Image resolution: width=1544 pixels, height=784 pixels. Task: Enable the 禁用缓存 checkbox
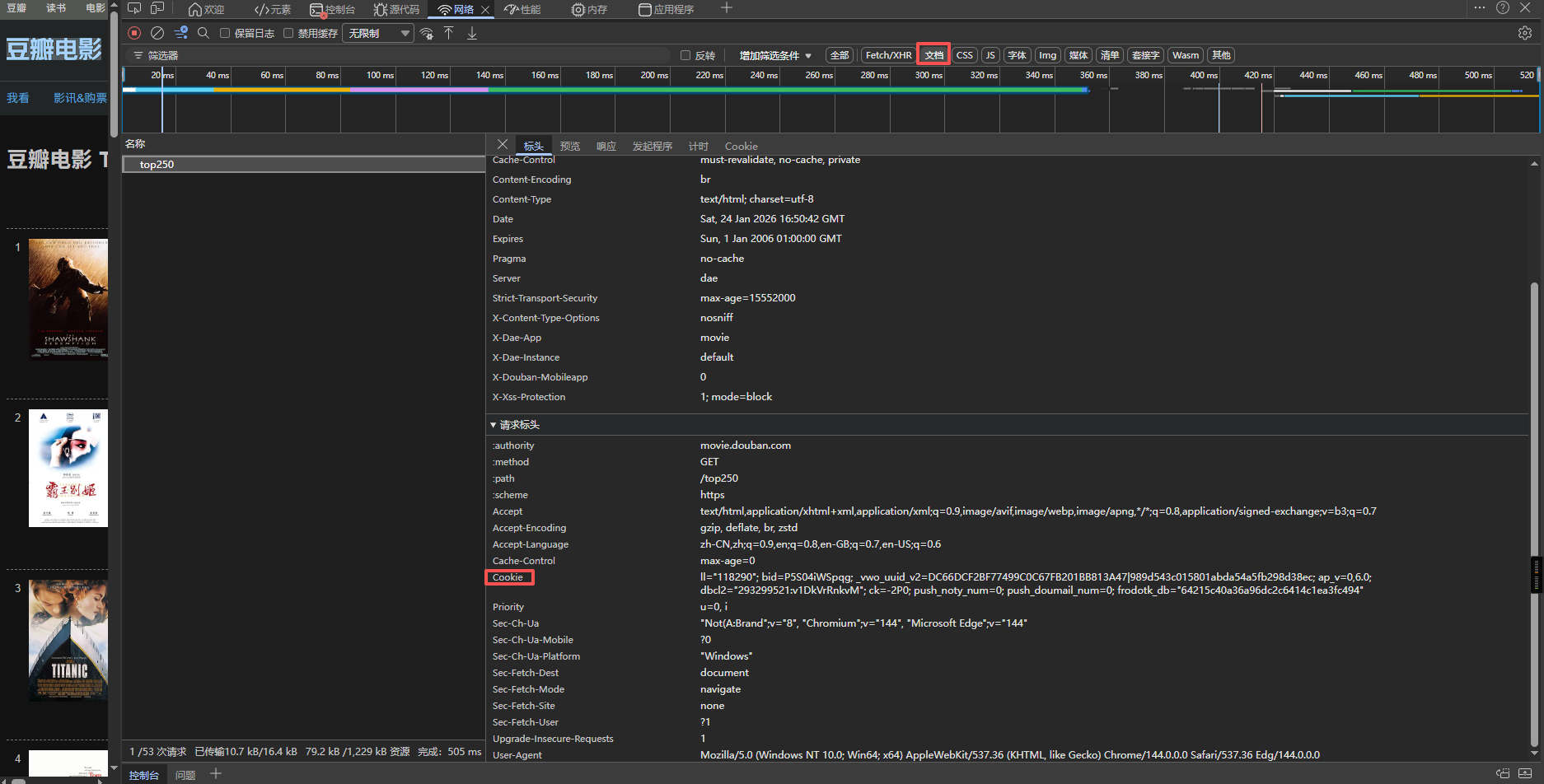pyautogui.click(x=288, y=33)
